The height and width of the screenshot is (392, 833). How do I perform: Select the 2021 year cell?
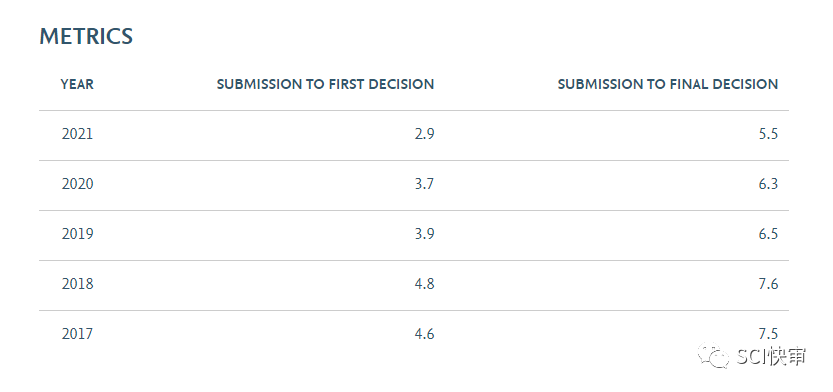coord(77,134)
